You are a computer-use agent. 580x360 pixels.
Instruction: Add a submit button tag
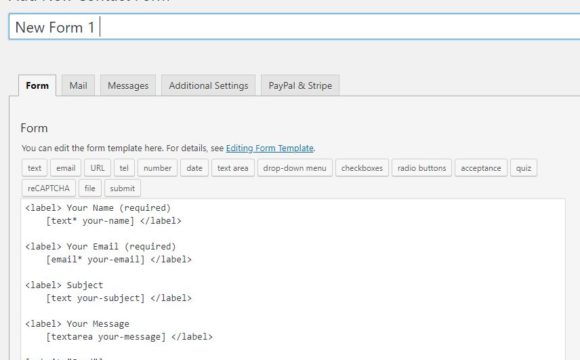122,188
